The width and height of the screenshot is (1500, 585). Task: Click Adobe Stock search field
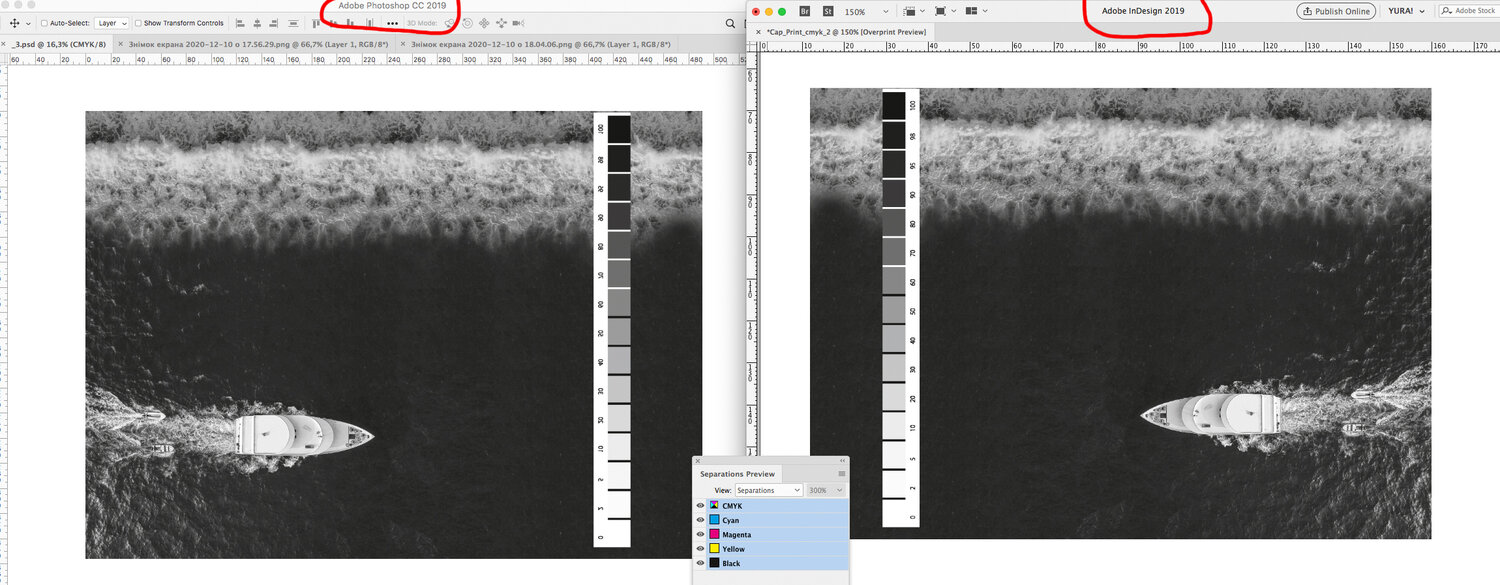1468,11
